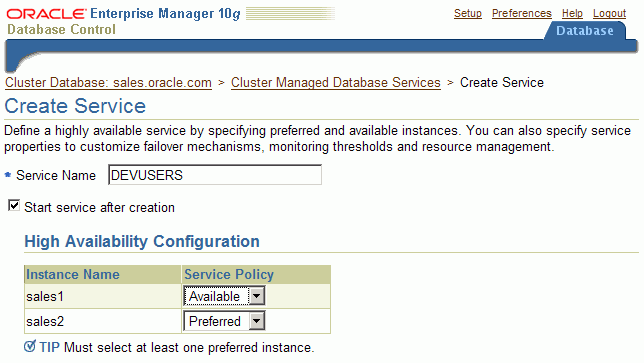This screenshot has width=644, height=363.
Task: Click the sales2 dropdown arrow button
Action: [x=257, y=321]
